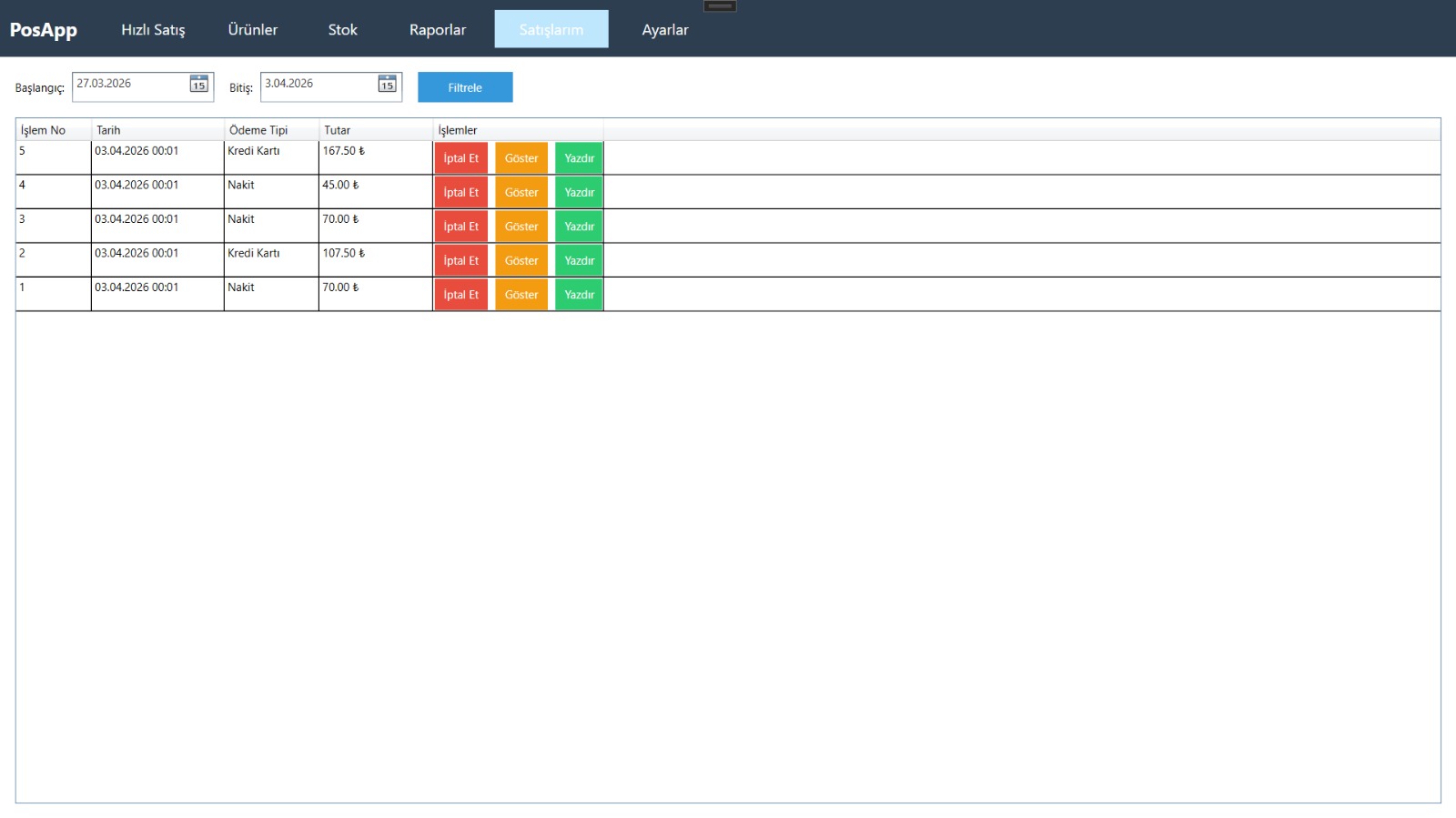Print transaction 3 using Yazdır
This screenshot has height=818, width=1456.
[579, 227]
